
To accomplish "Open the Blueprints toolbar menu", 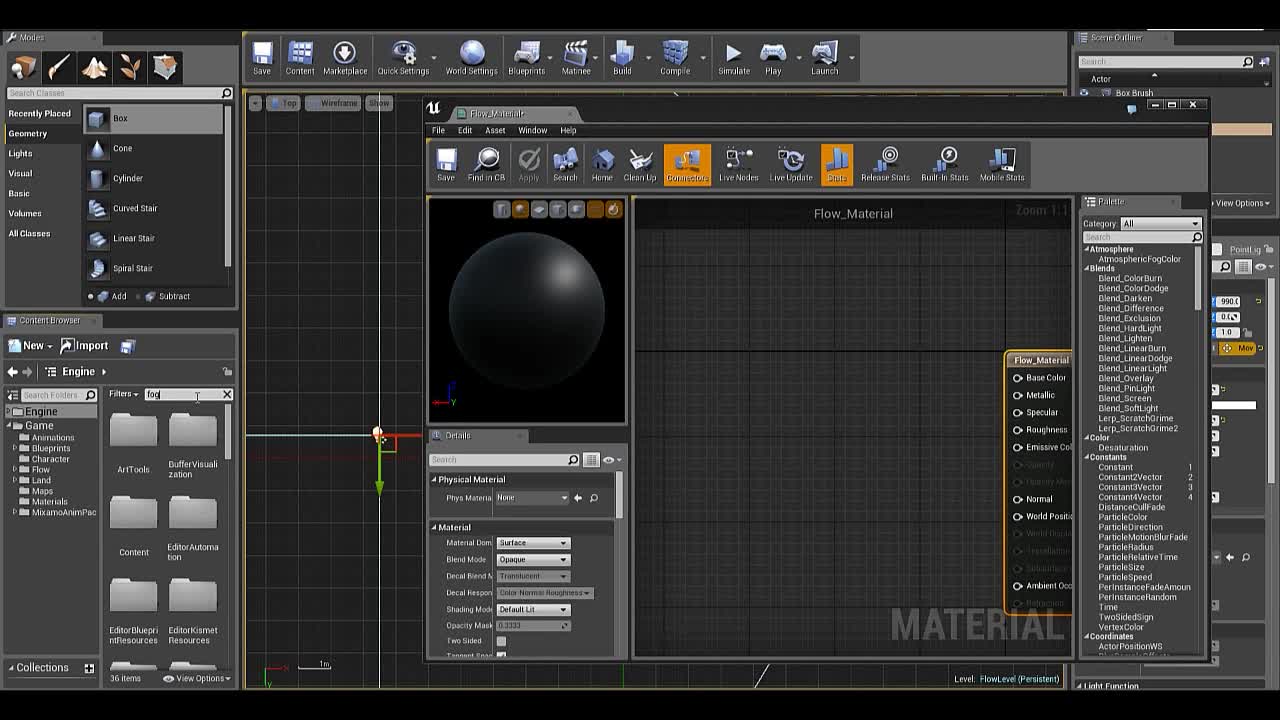I will click(526, 58).
